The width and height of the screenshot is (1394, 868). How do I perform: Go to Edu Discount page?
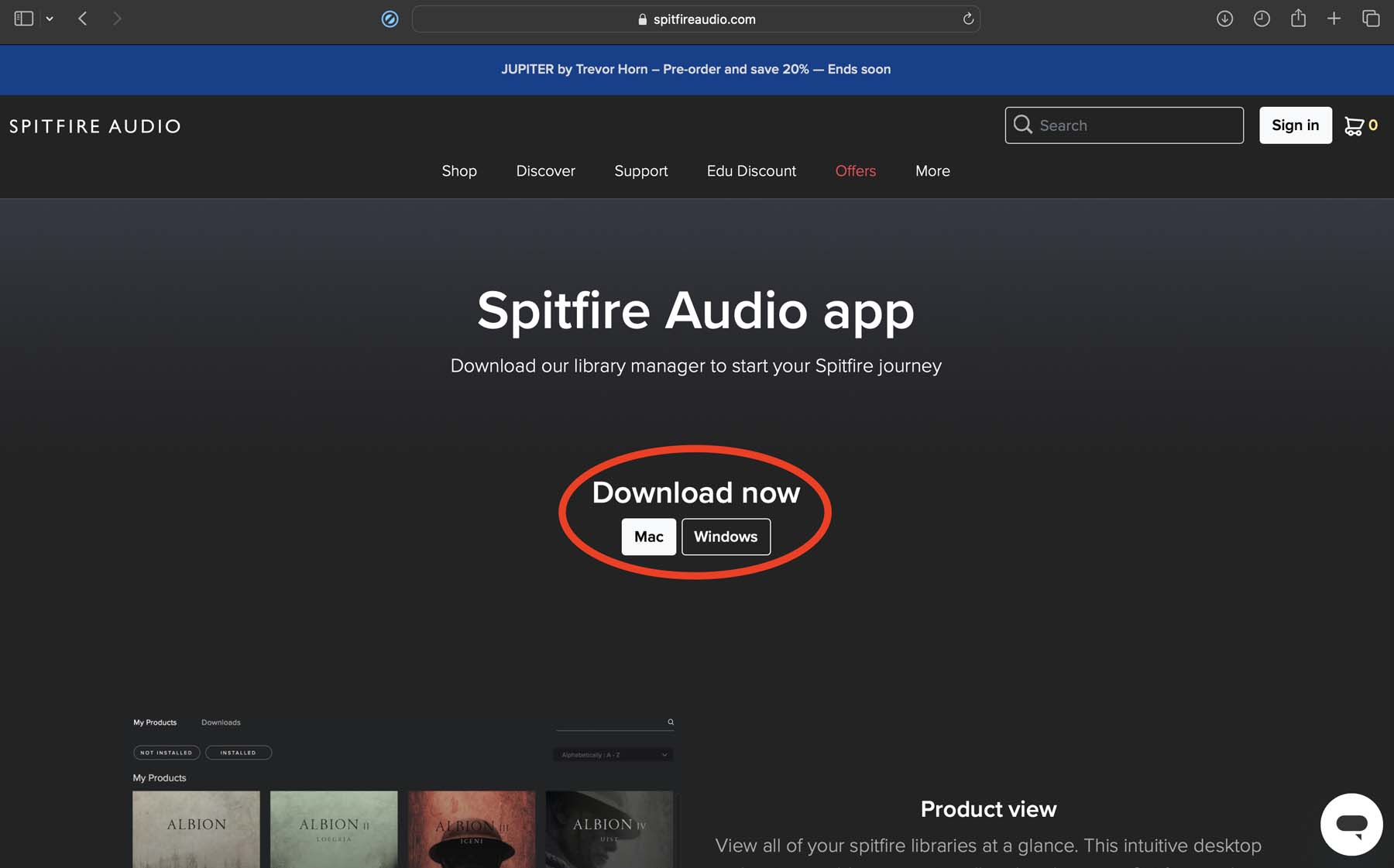pos(751,171)
